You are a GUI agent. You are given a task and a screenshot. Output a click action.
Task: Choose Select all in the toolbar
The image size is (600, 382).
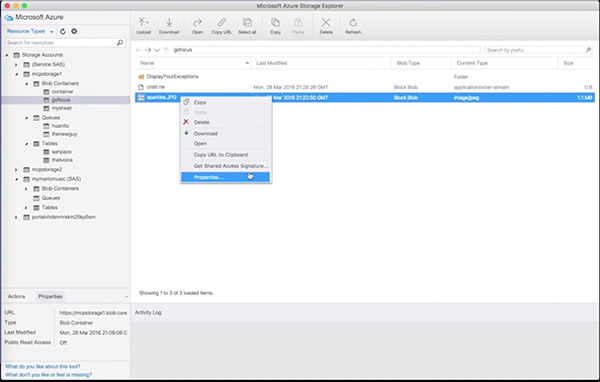(x=247, y=26)
